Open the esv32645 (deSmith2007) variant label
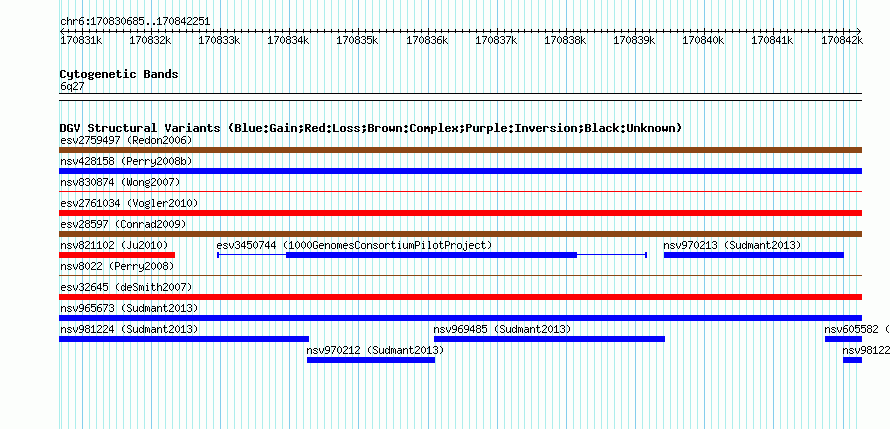The height and width of the screenshot is (429, 890). 126,287
